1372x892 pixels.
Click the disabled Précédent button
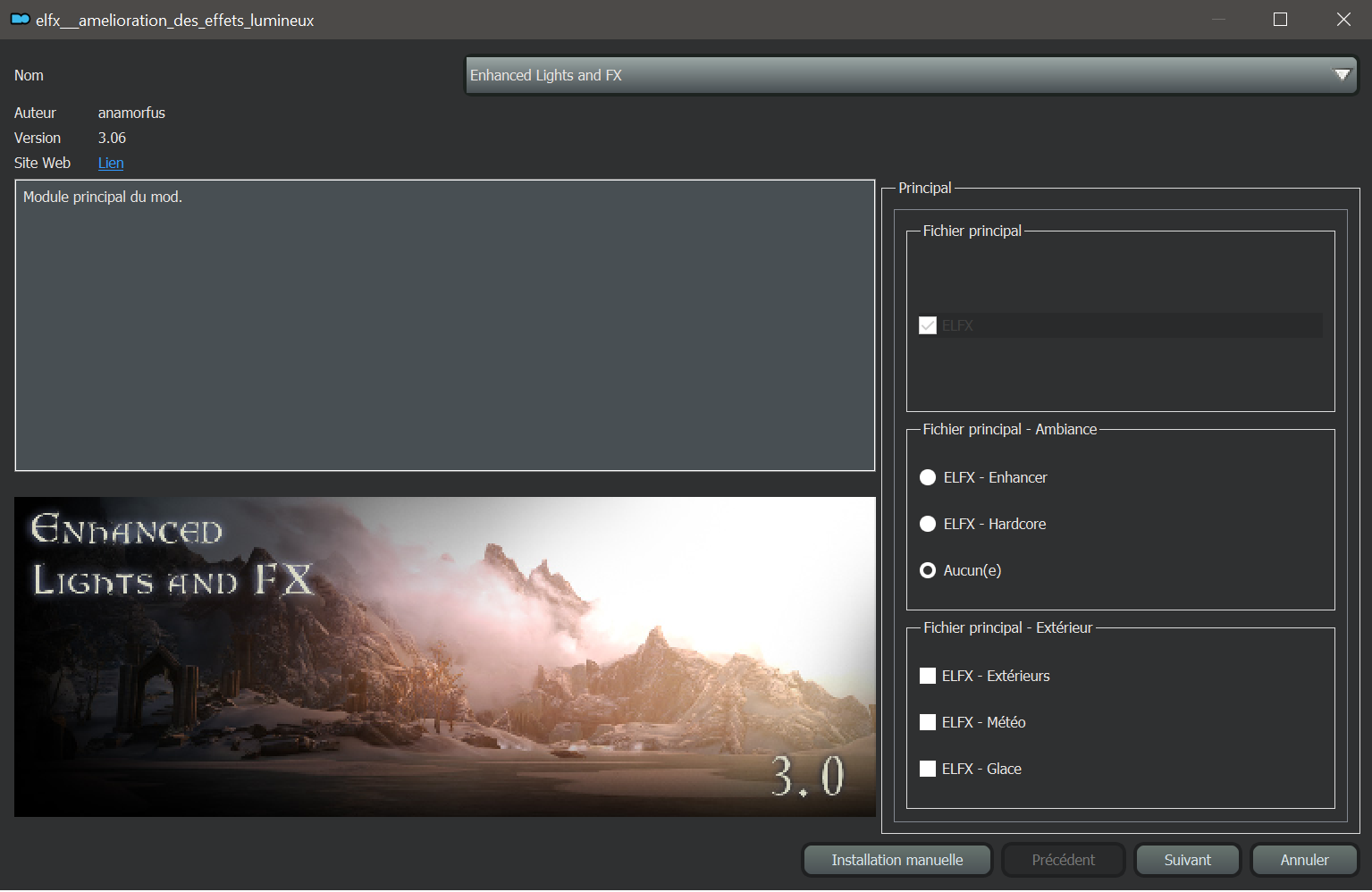coord(1063,860)
